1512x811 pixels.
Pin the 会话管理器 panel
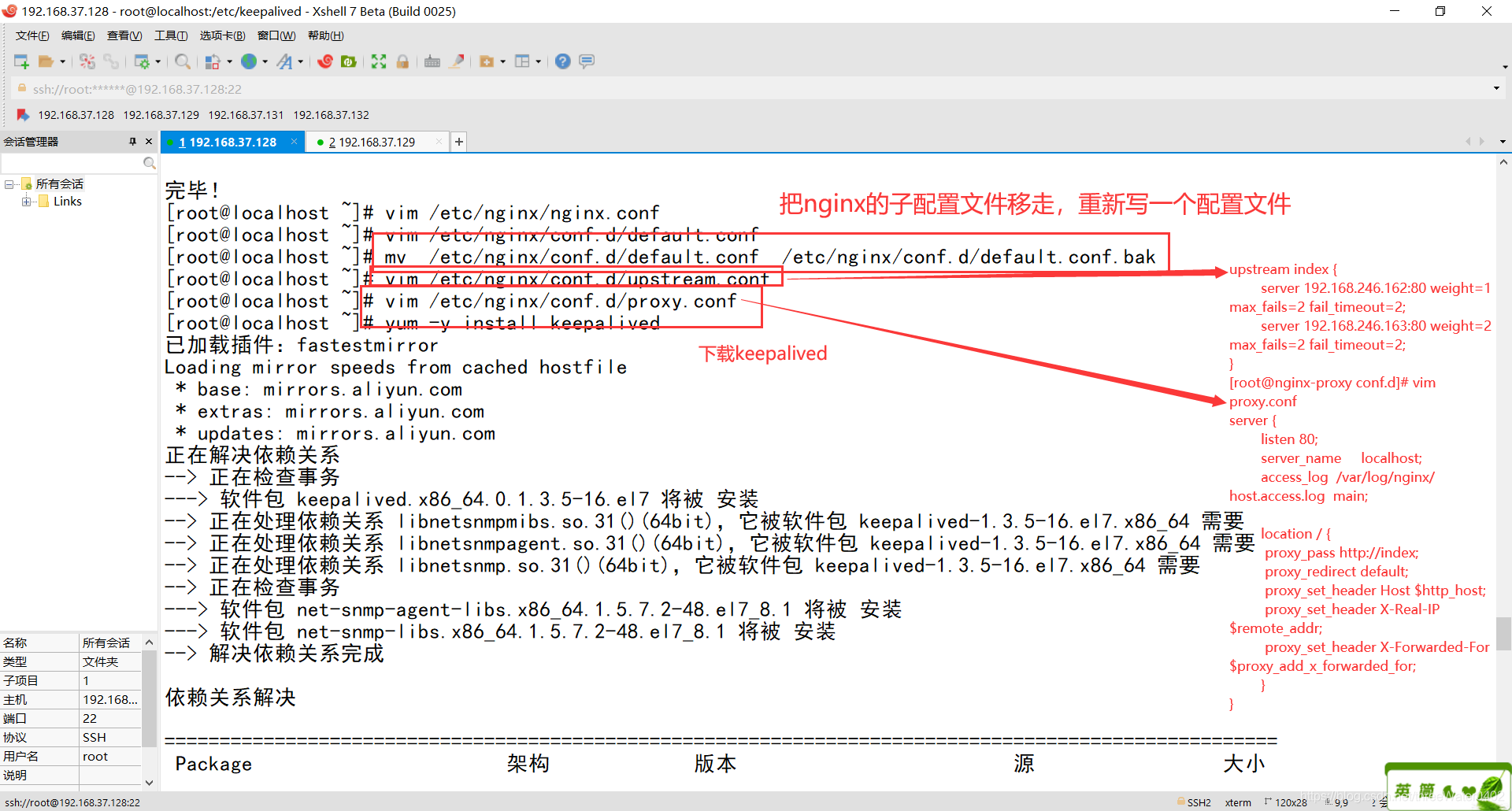coord(132,142)
